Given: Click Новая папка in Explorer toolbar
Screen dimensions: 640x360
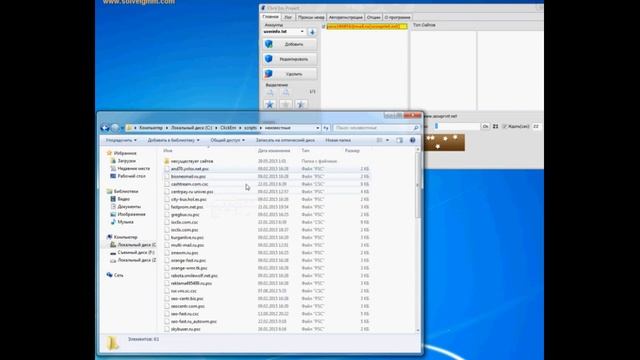Looking at the screenshot, I should (338, 140).
